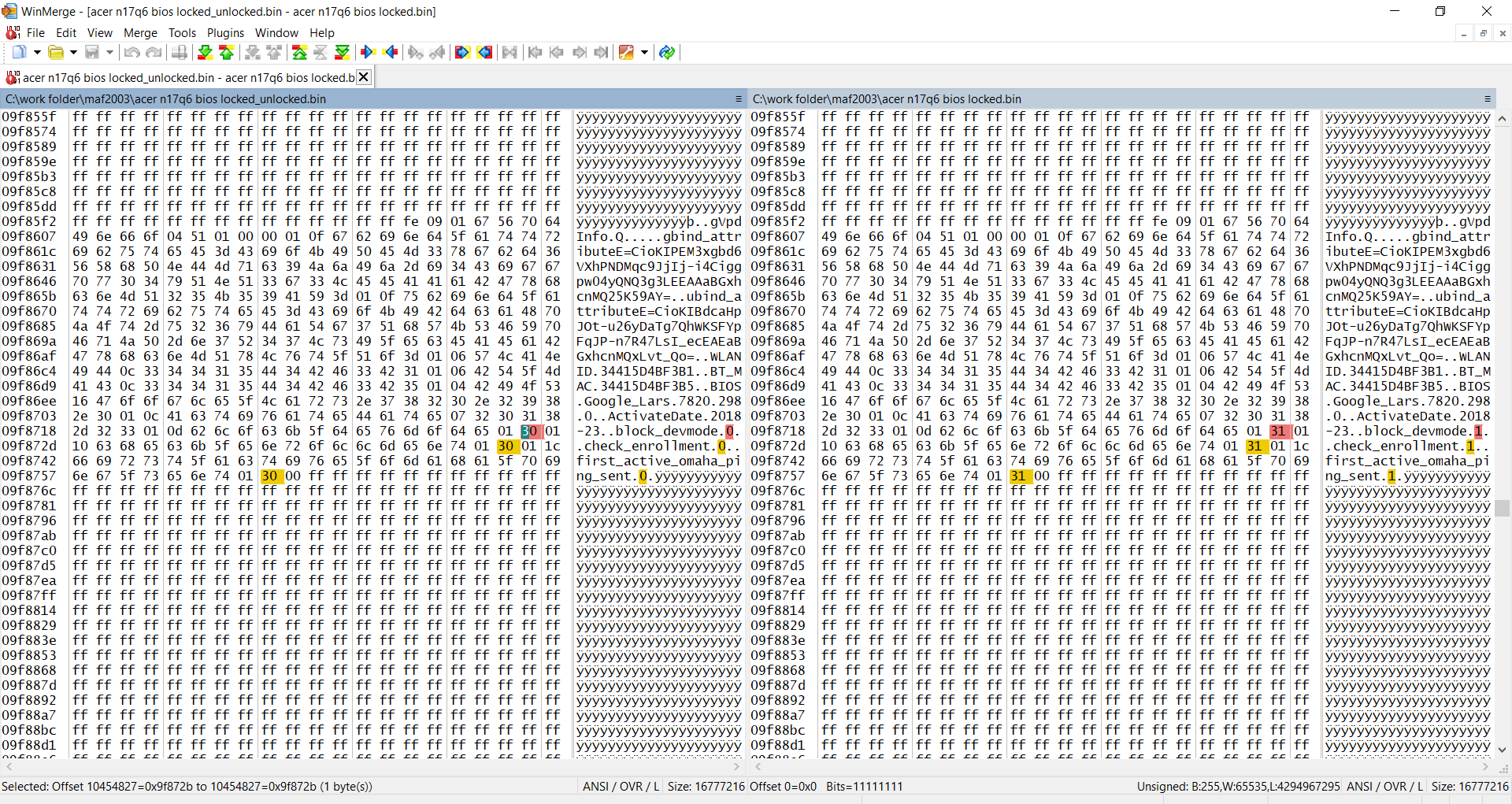
Task: Jump to the Next Difference (green down arrow)
Action: pos(205,53)
